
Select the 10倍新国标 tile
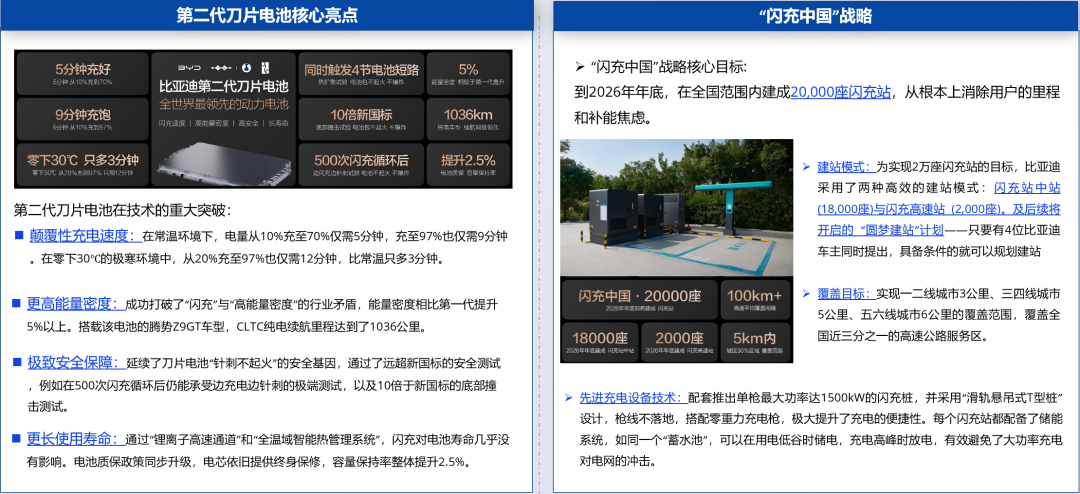pyautogui.click(x=361, y=118)
